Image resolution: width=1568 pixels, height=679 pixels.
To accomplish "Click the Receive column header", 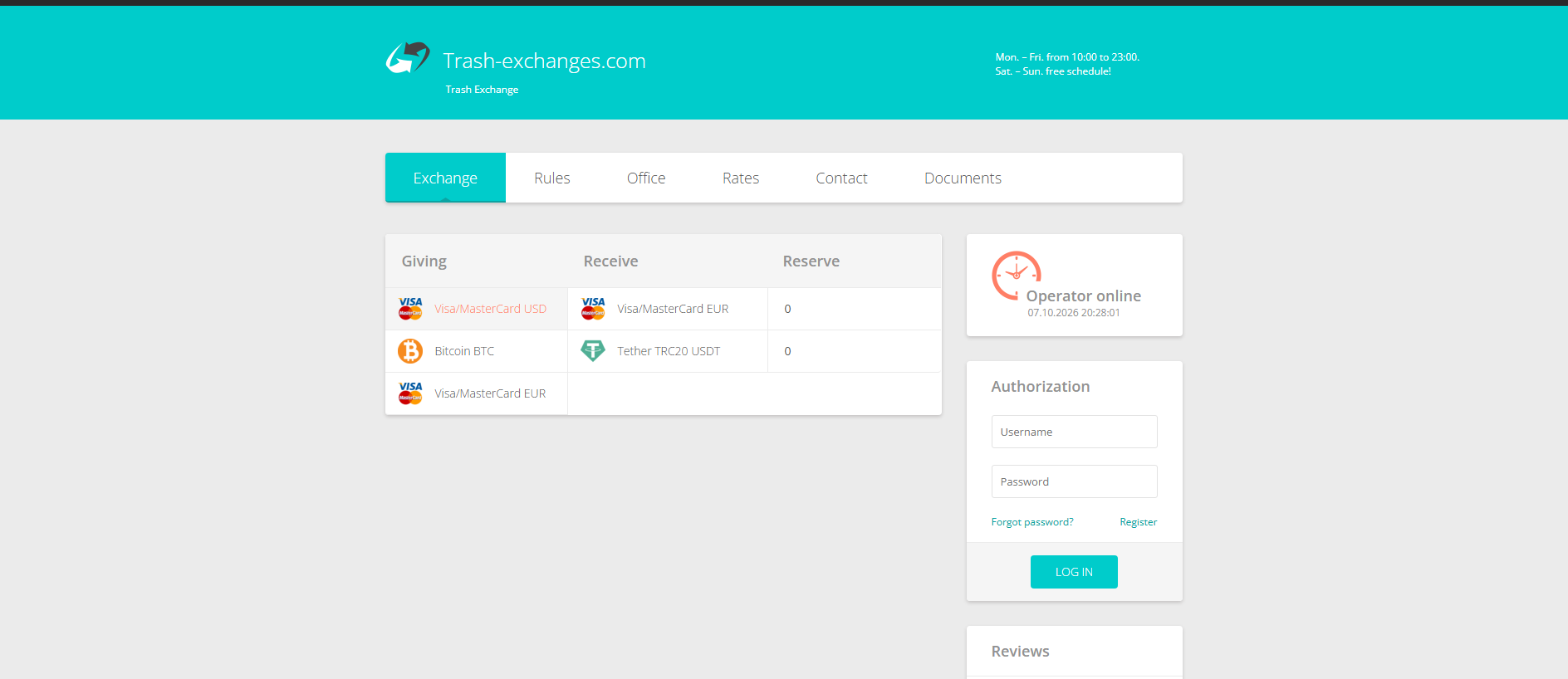I will click(x=611, y=261).
